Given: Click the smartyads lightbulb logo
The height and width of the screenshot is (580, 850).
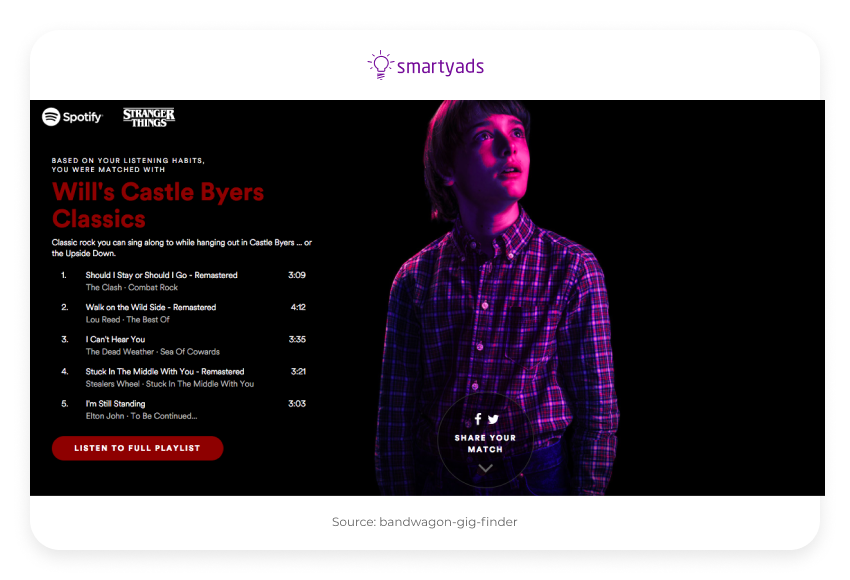Looking at the screenshot, I should pyautogui.click(x=379, y=62).
